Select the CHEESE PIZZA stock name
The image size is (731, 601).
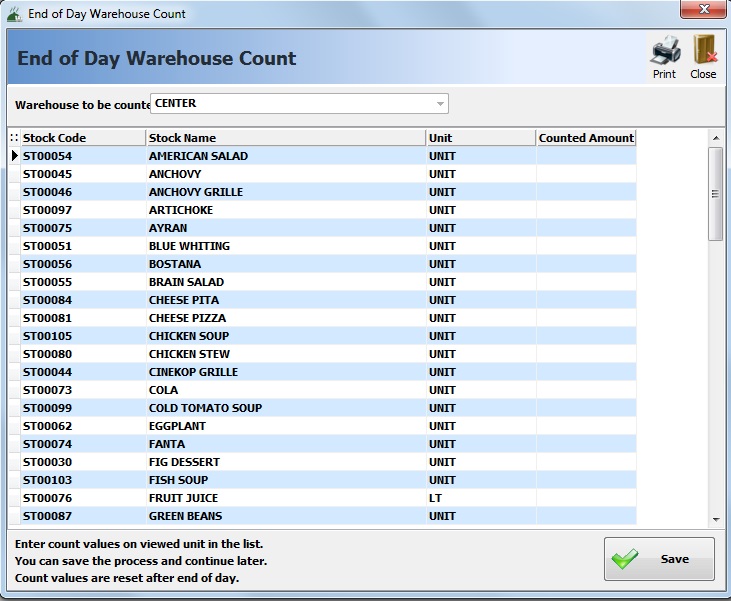click(x=187, y=318)
